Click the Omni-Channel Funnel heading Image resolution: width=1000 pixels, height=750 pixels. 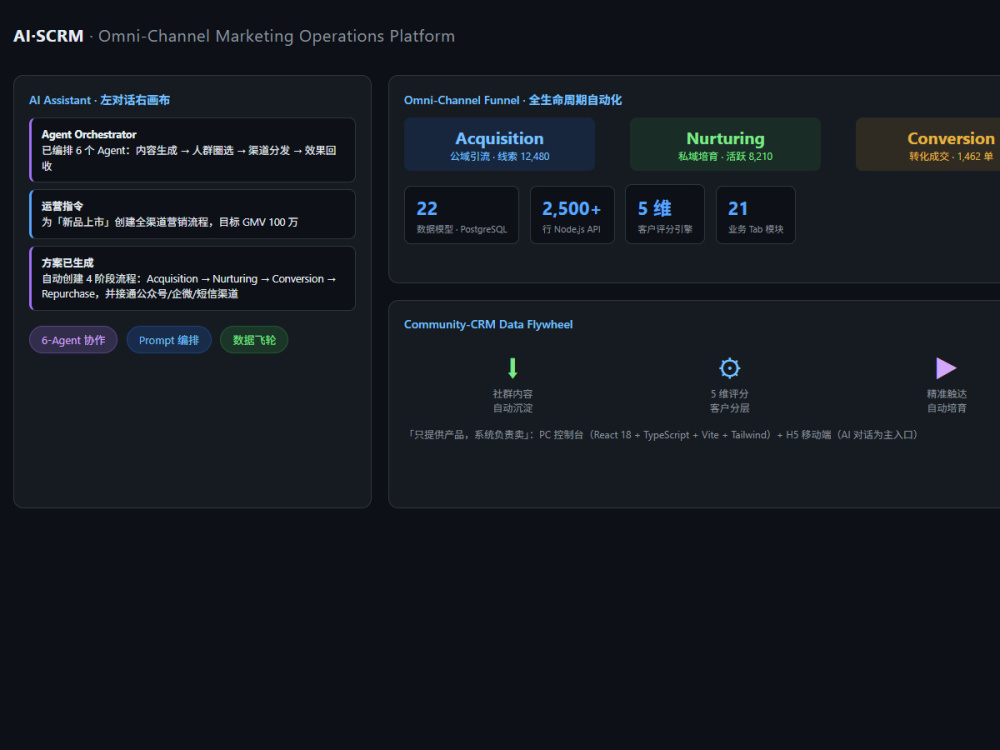coord(513,100)
